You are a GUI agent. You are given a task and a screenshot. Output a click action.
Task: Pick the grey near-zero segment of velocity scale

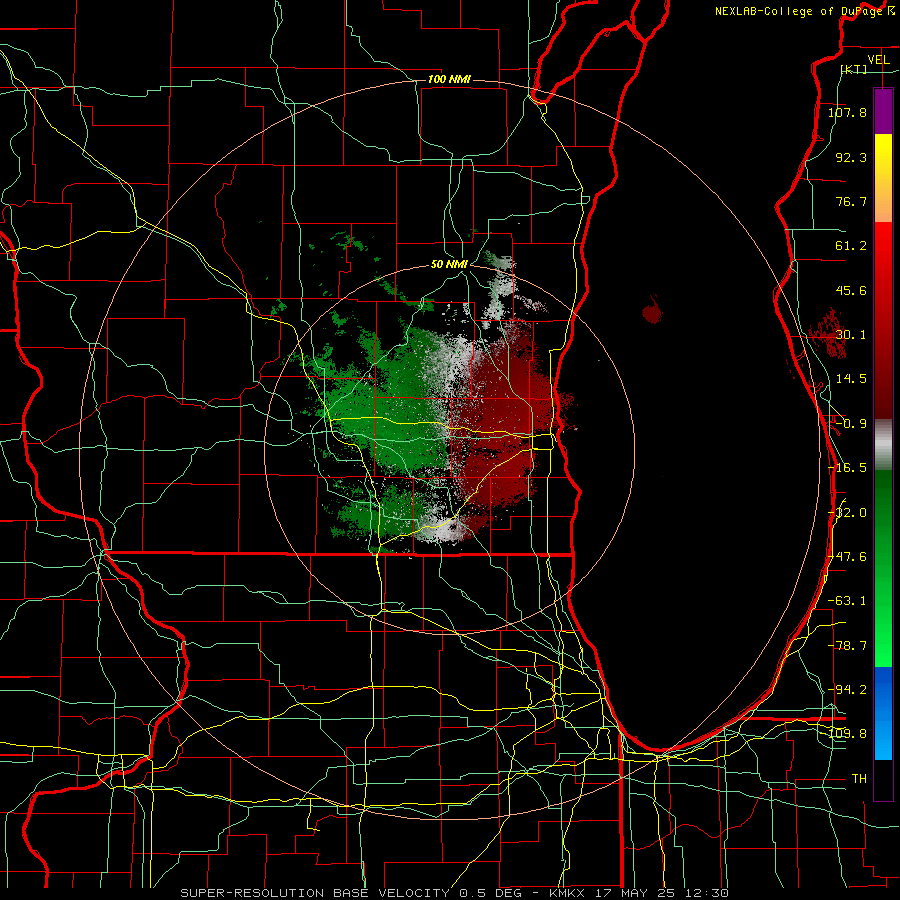[x=883, y=444]
